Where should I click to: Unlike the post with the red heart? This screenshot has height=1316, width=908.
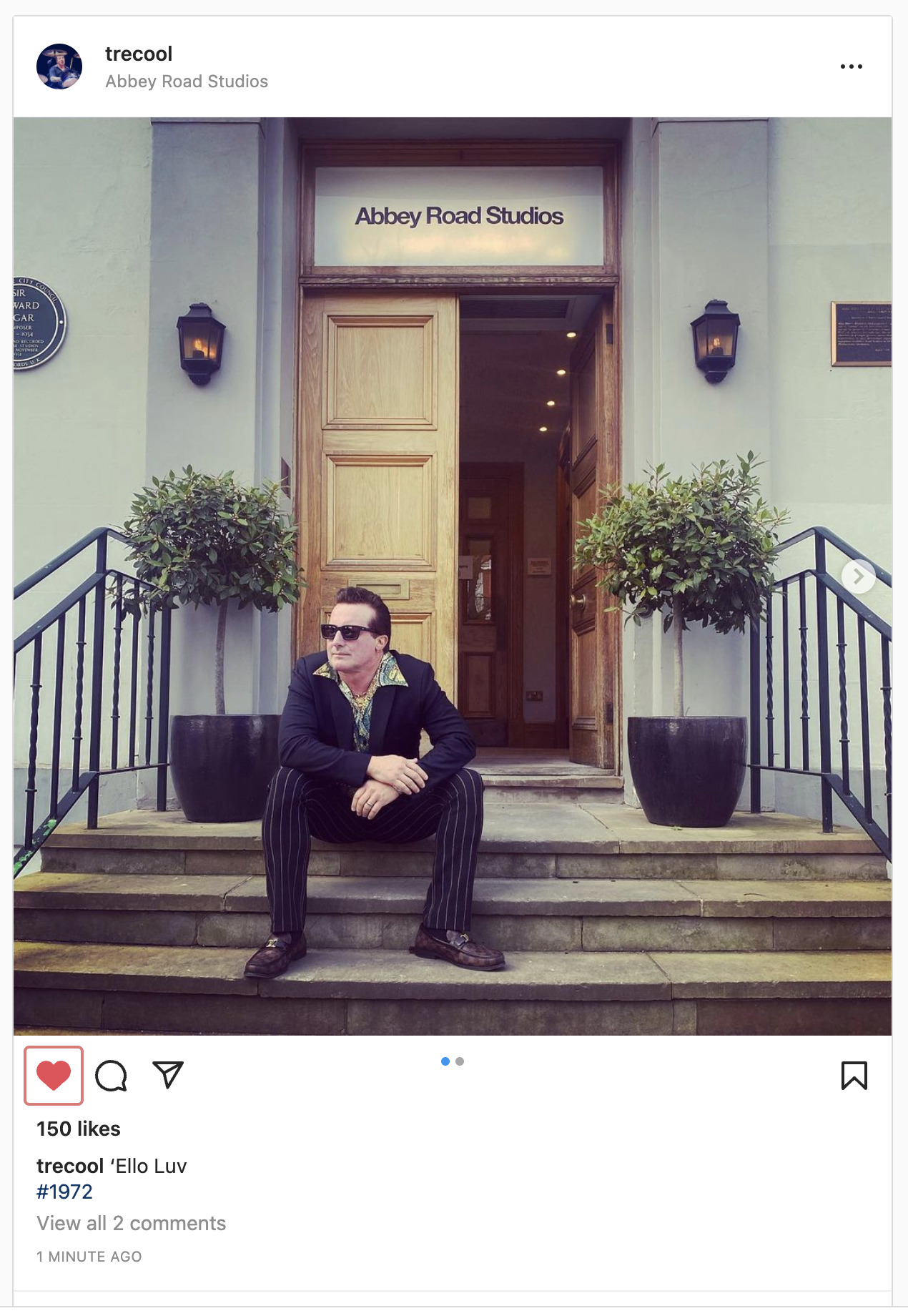(54, 1075)
